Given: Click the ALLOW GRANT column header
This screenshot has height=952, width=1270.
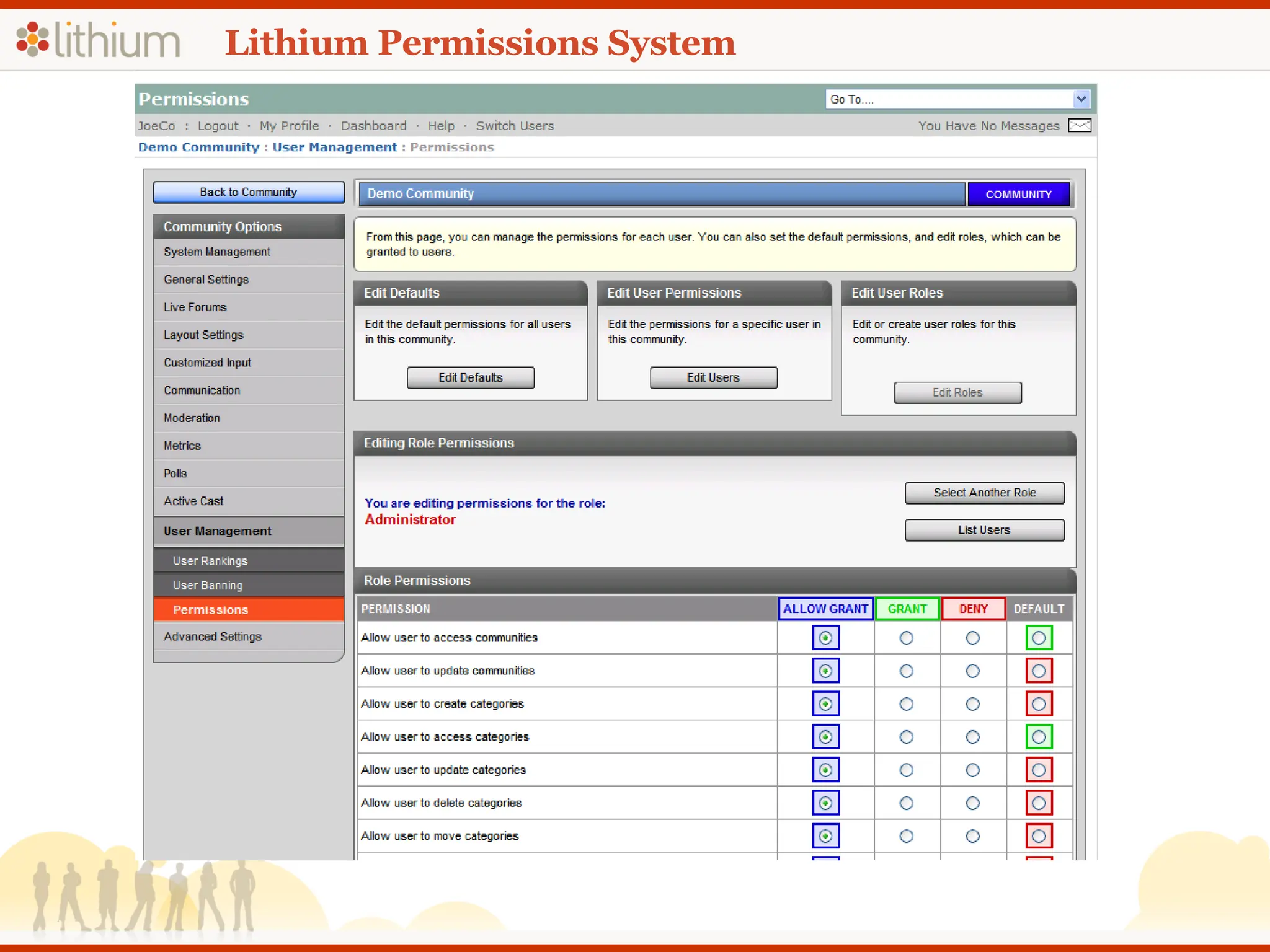Looking at the screenshot, I should [x=825, y=609].
